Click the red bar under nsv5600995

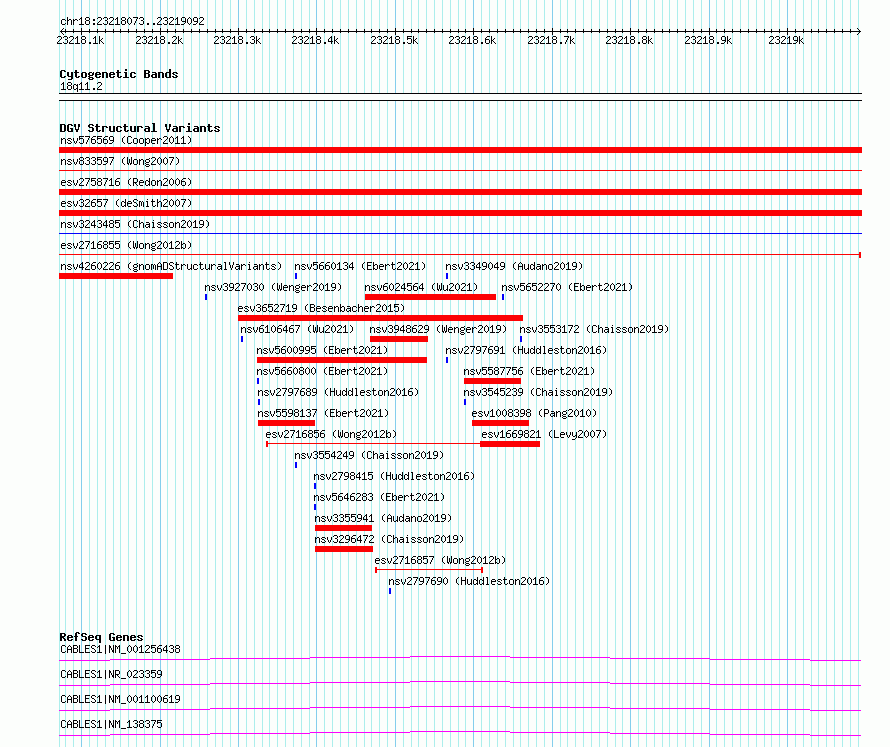point(342,360)
